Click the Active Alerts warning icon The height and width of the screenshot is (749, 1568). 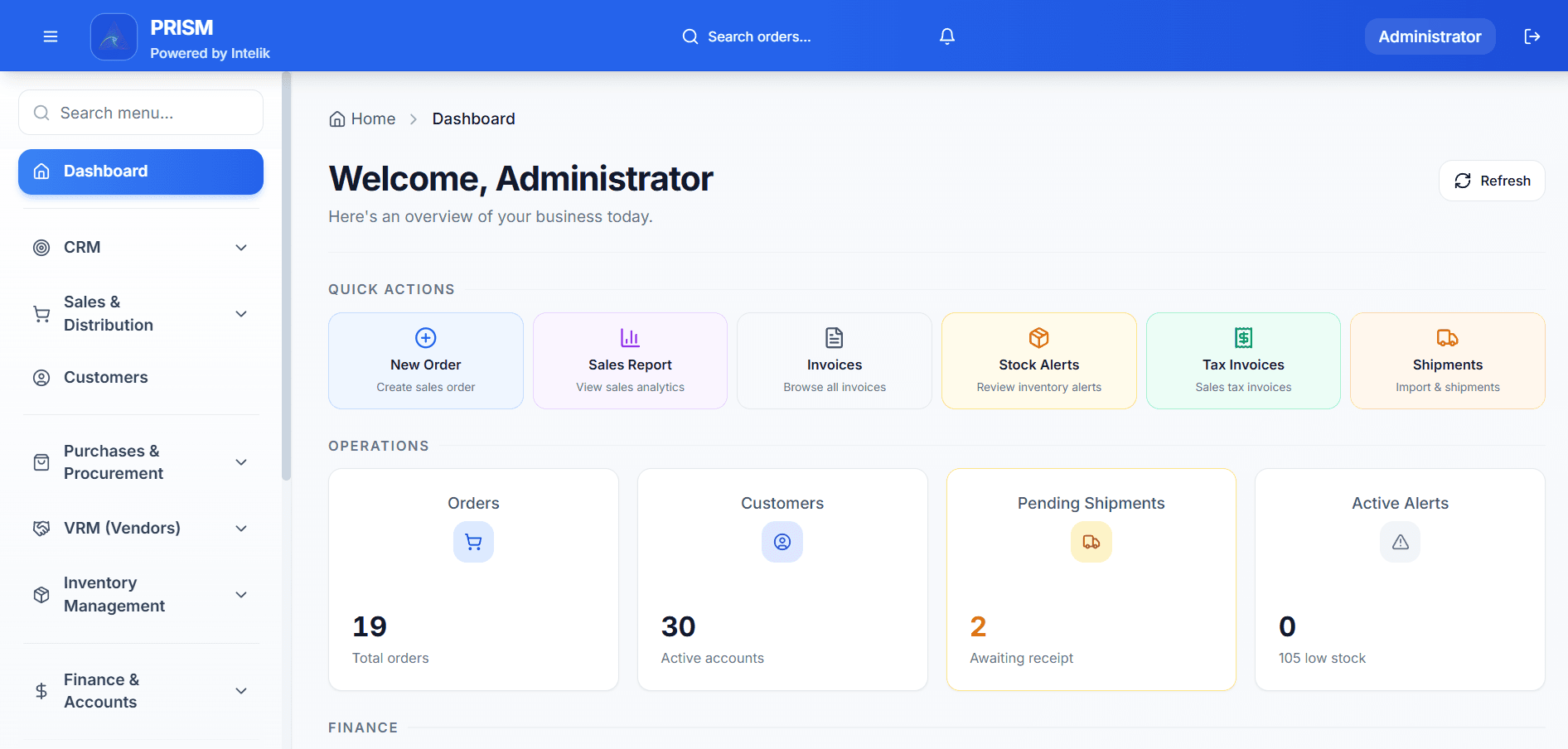point(1400,542)
